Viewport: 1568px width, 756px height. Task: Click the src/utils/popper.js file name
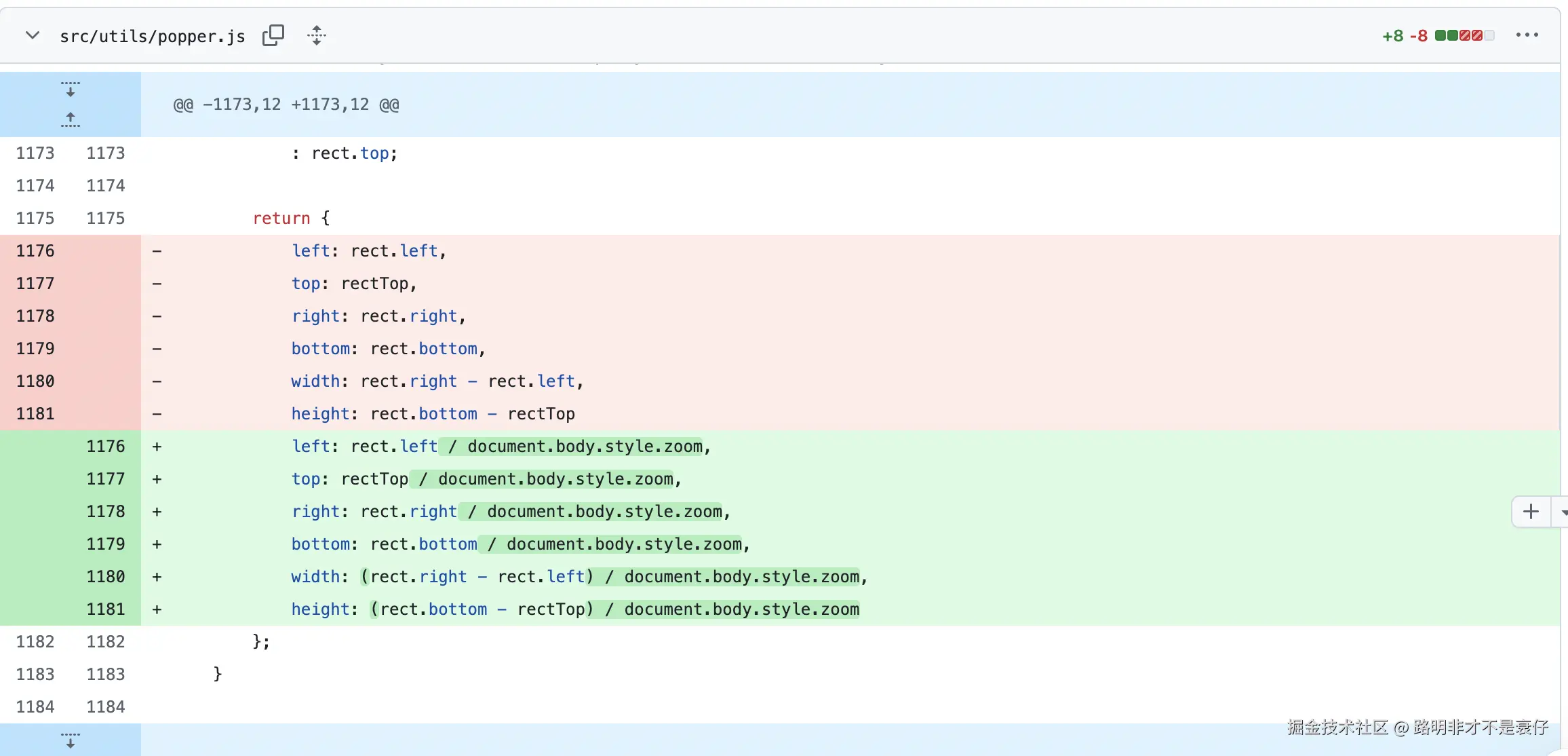[152, 36]
